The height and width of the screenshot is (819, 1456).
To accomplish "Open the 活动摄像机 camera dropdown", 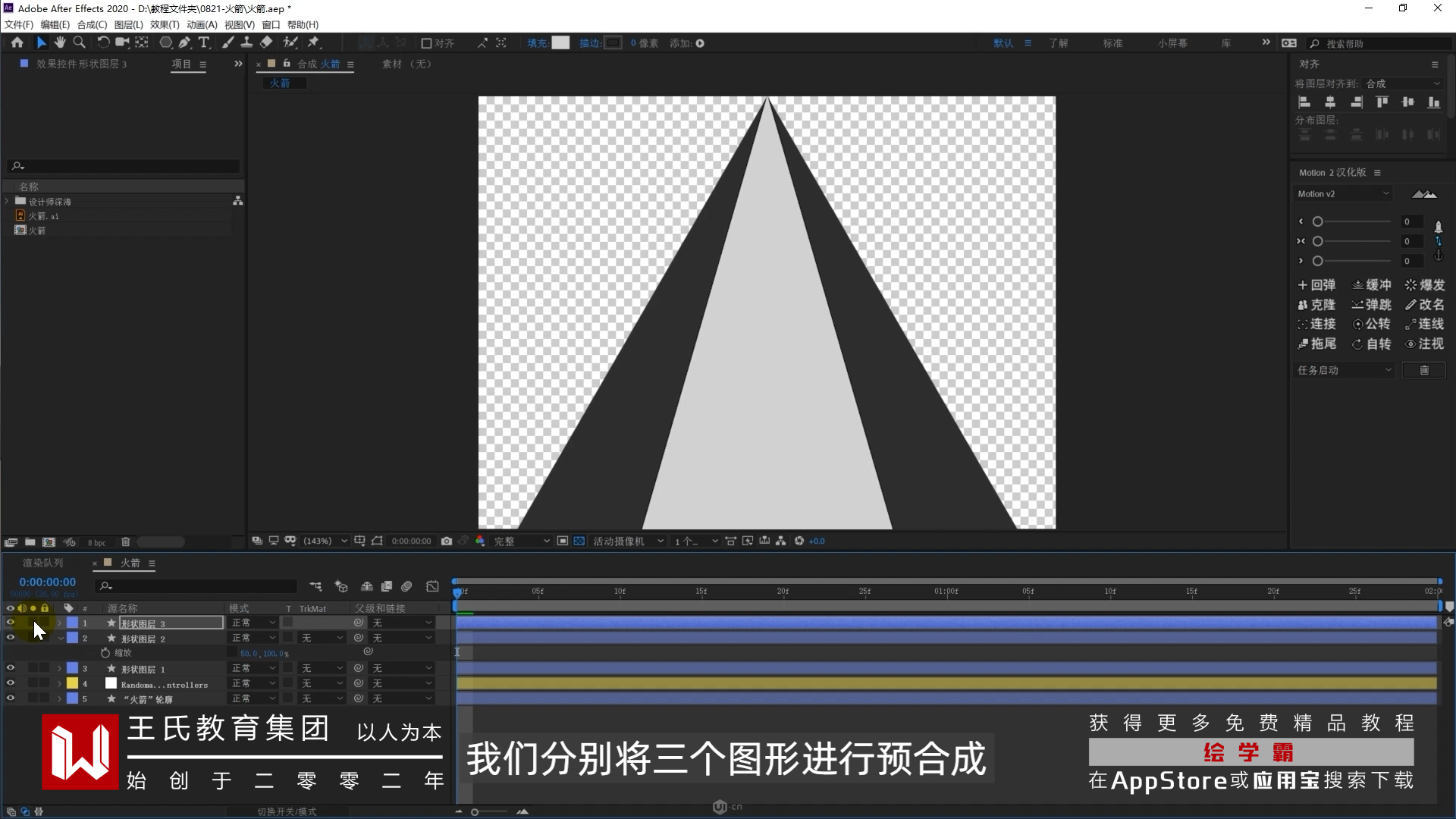I will click(628, 541).
